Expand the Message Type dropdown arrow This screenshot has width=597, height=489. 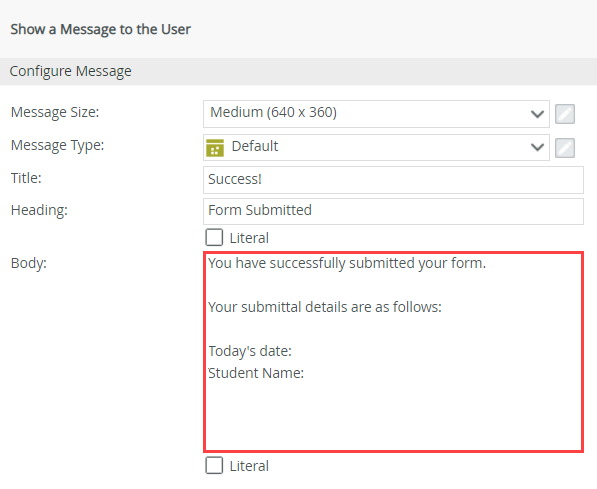537,147
